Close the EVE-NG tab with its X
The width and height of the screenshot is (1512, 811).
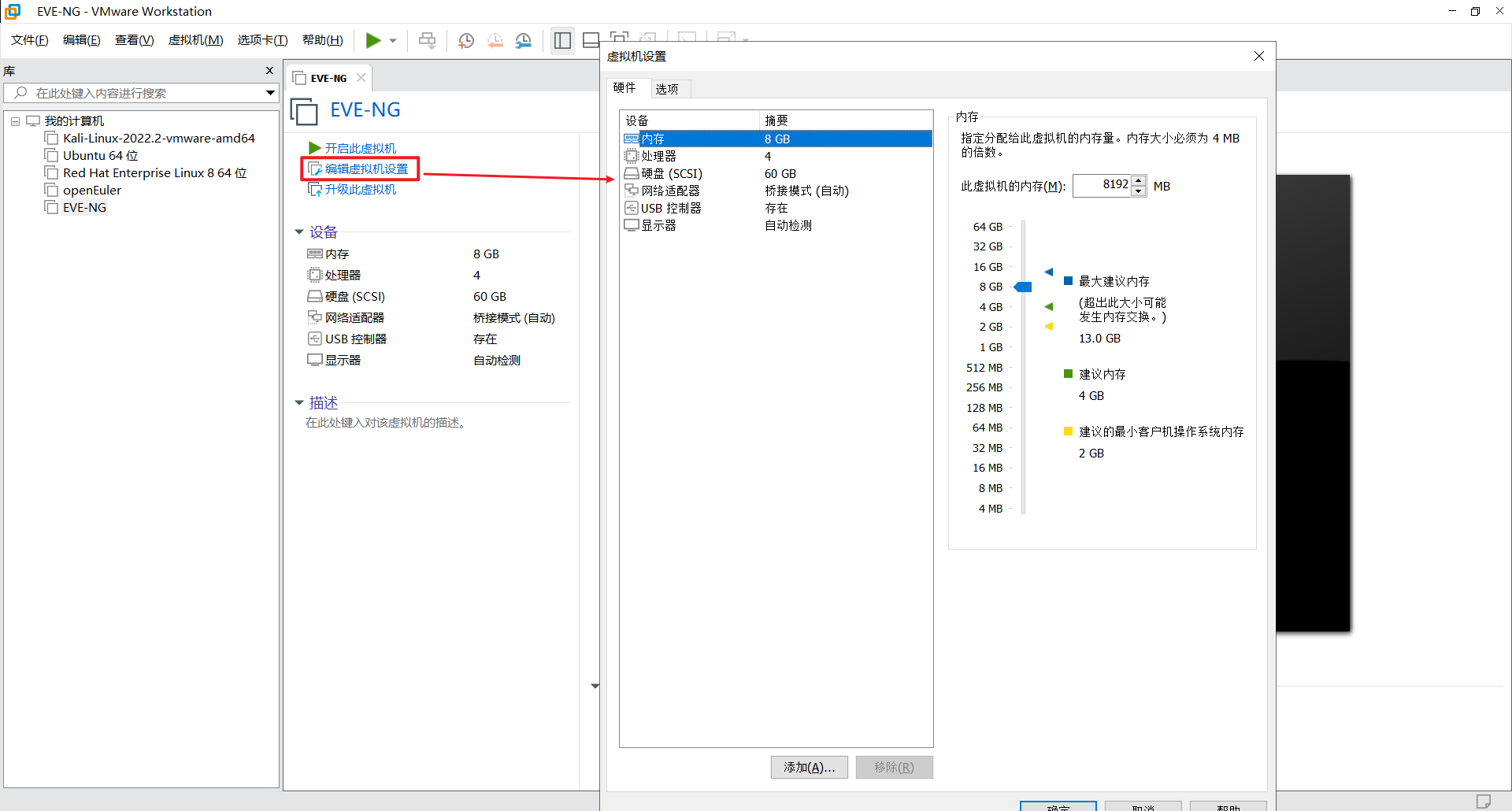point(361,78)
